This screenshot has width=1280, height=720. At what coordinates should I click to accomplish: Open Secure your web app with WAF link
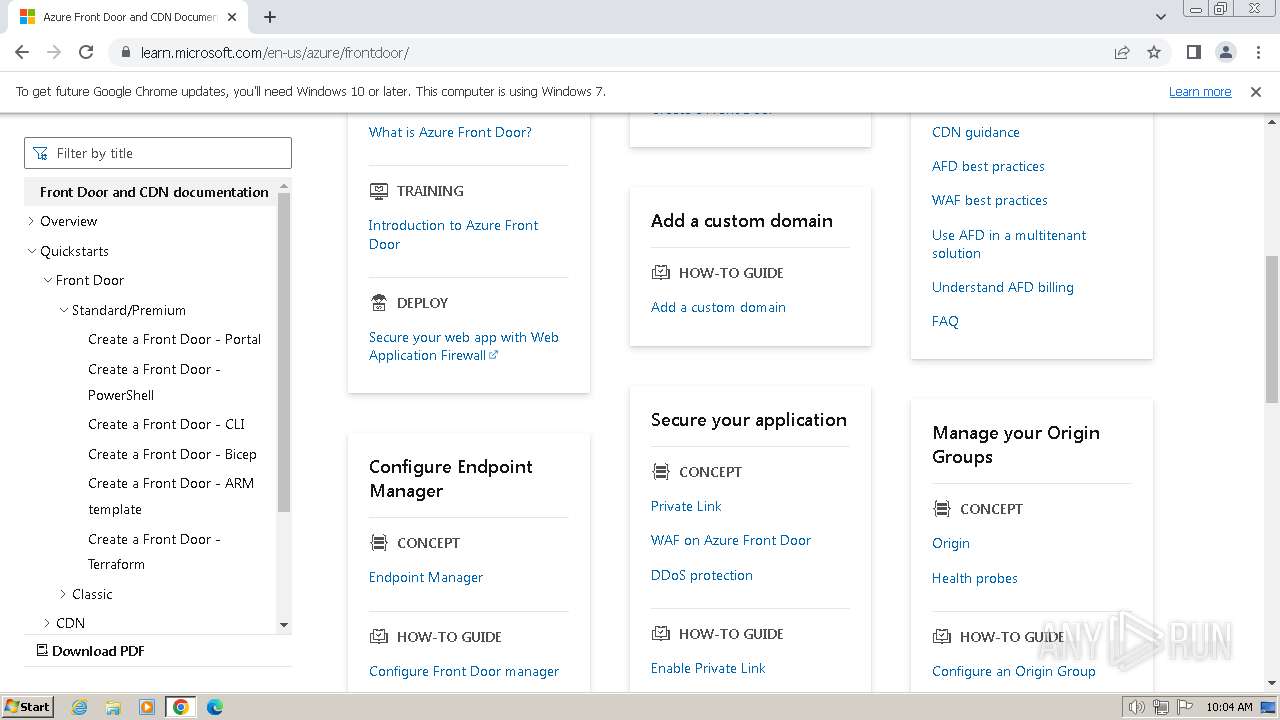coord(464,346)
